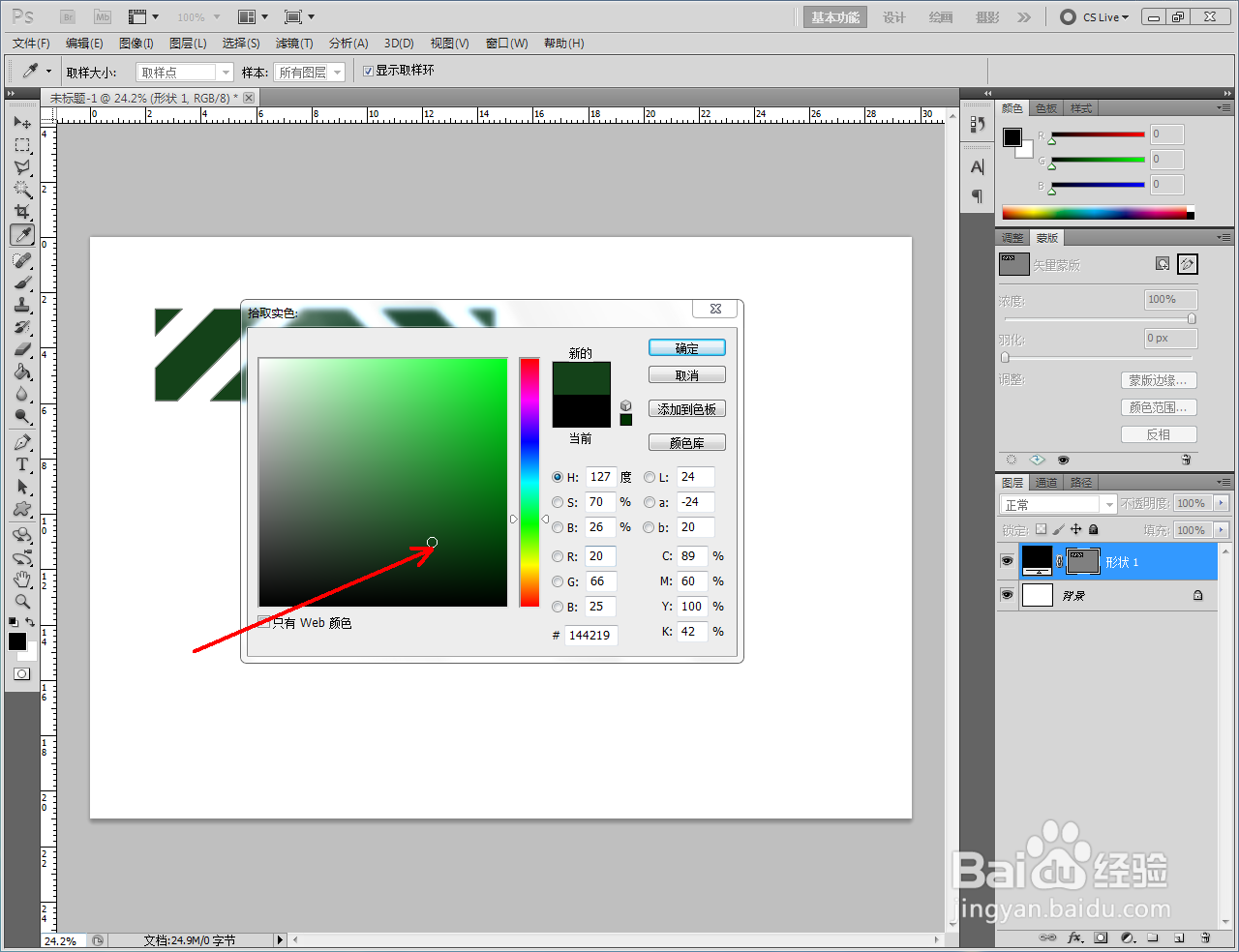Screen dimensions: 1239x952
Task: Click the 基本功能 workspace button
Action: [x=834, y=17]
